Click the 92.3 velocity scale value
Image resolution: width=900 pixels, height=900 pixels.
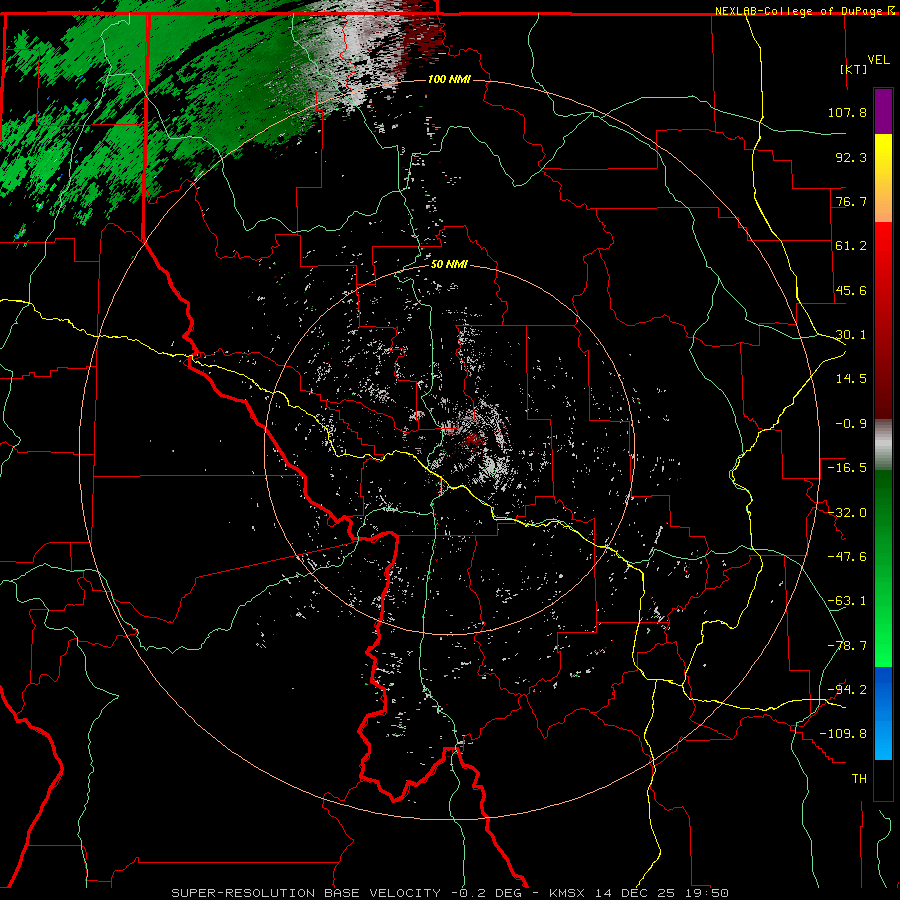[x=851, y=157]
